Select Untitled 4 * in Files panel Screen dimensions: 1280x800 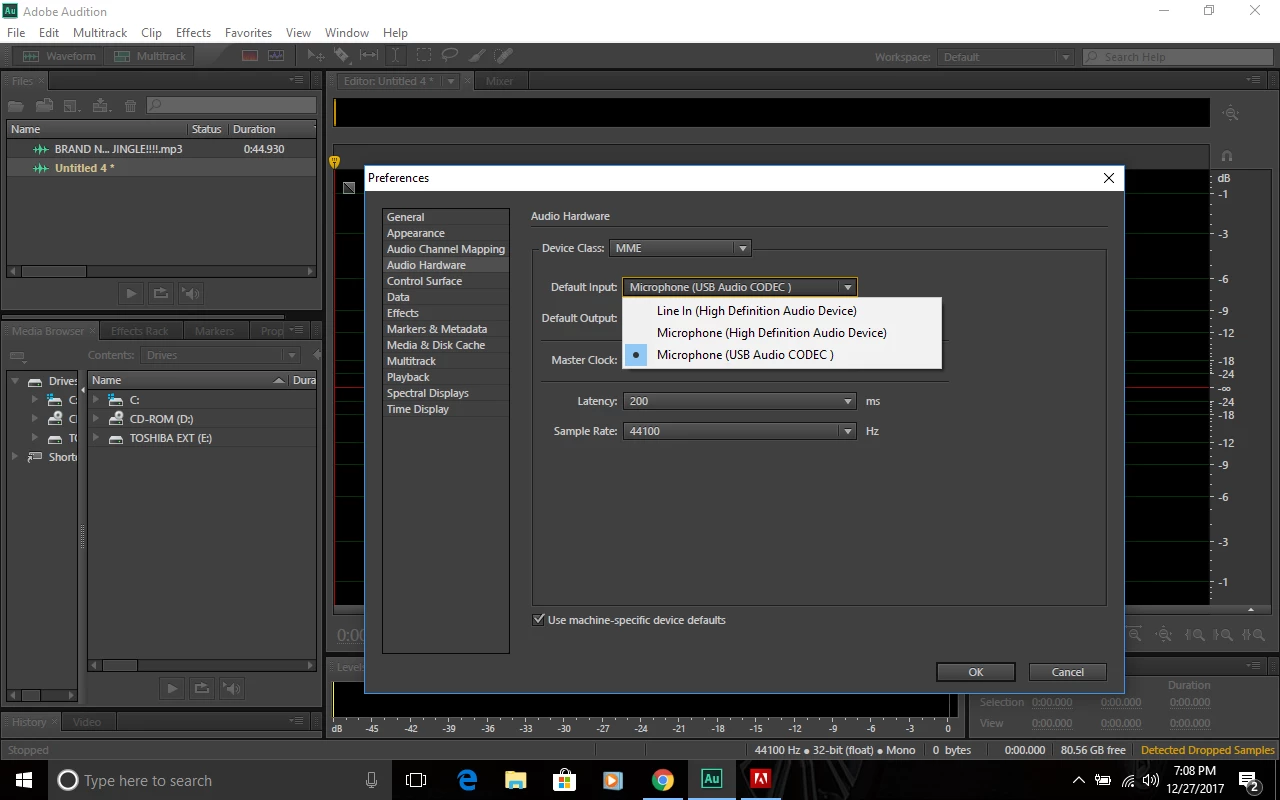click(160, 168)
